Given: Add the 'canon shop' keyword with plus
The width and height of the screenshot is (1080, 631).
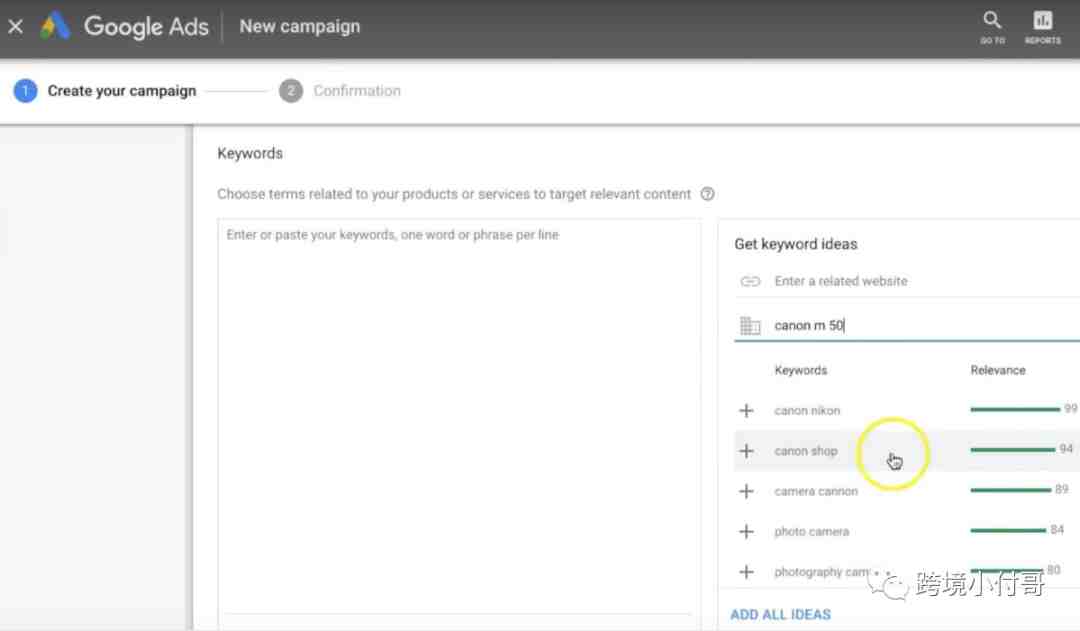Looking at the screenshot, I should click(x=746, y=451).
